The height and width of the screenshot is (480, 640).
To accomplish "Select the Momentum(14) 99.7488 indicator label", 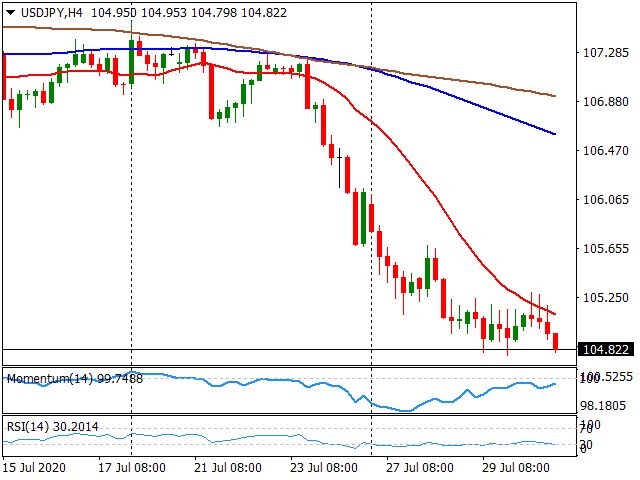I will pos(75,379).
